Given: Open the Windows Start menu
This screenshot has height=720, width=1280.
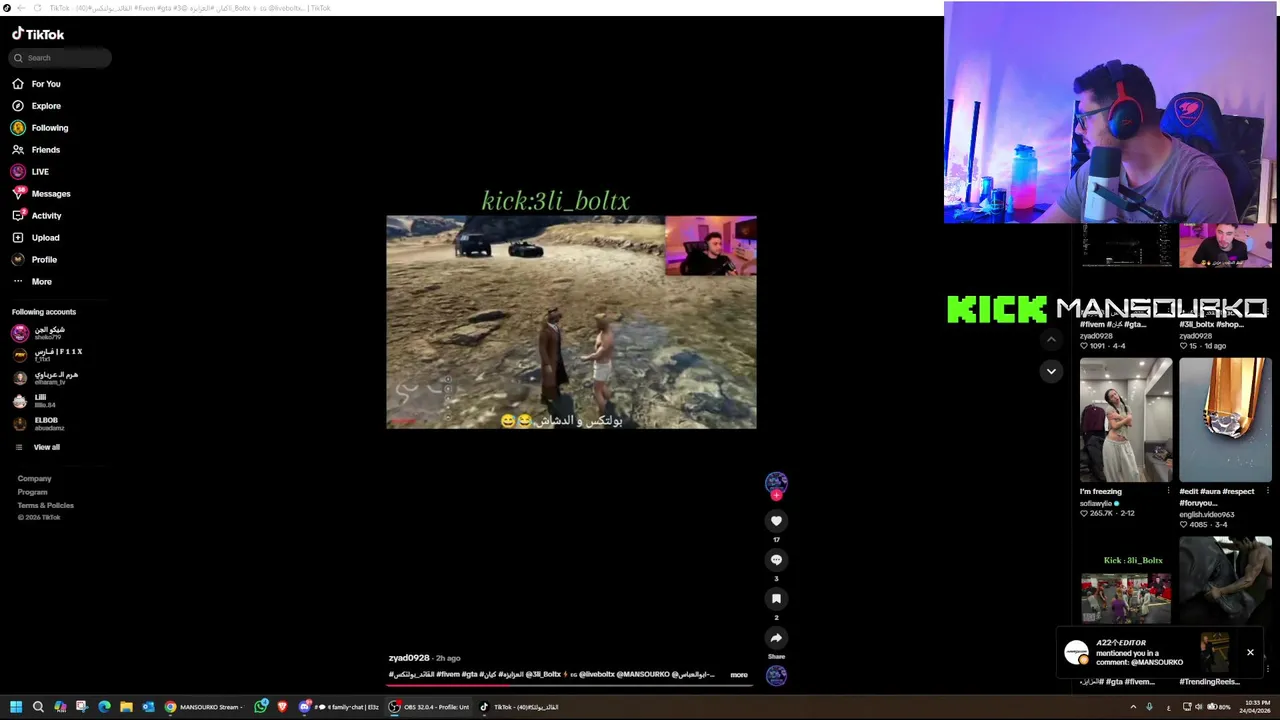Looking at the screenshot, I should coord(16,707).
